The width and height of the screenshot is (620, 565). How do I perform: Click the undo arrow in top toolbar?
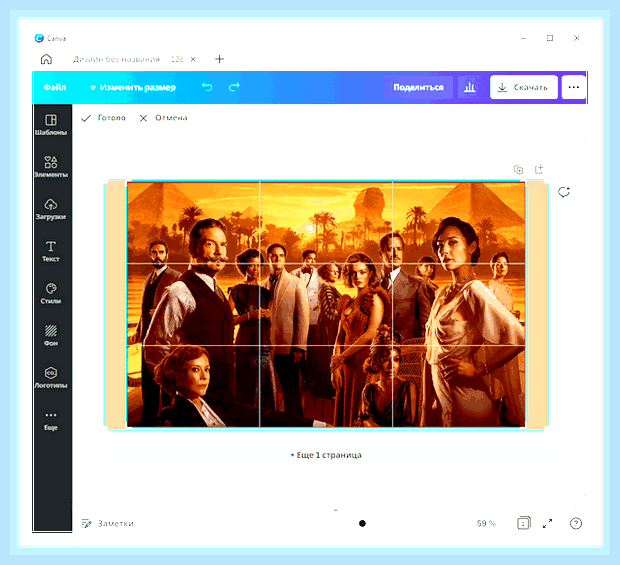tap(207, 87)
